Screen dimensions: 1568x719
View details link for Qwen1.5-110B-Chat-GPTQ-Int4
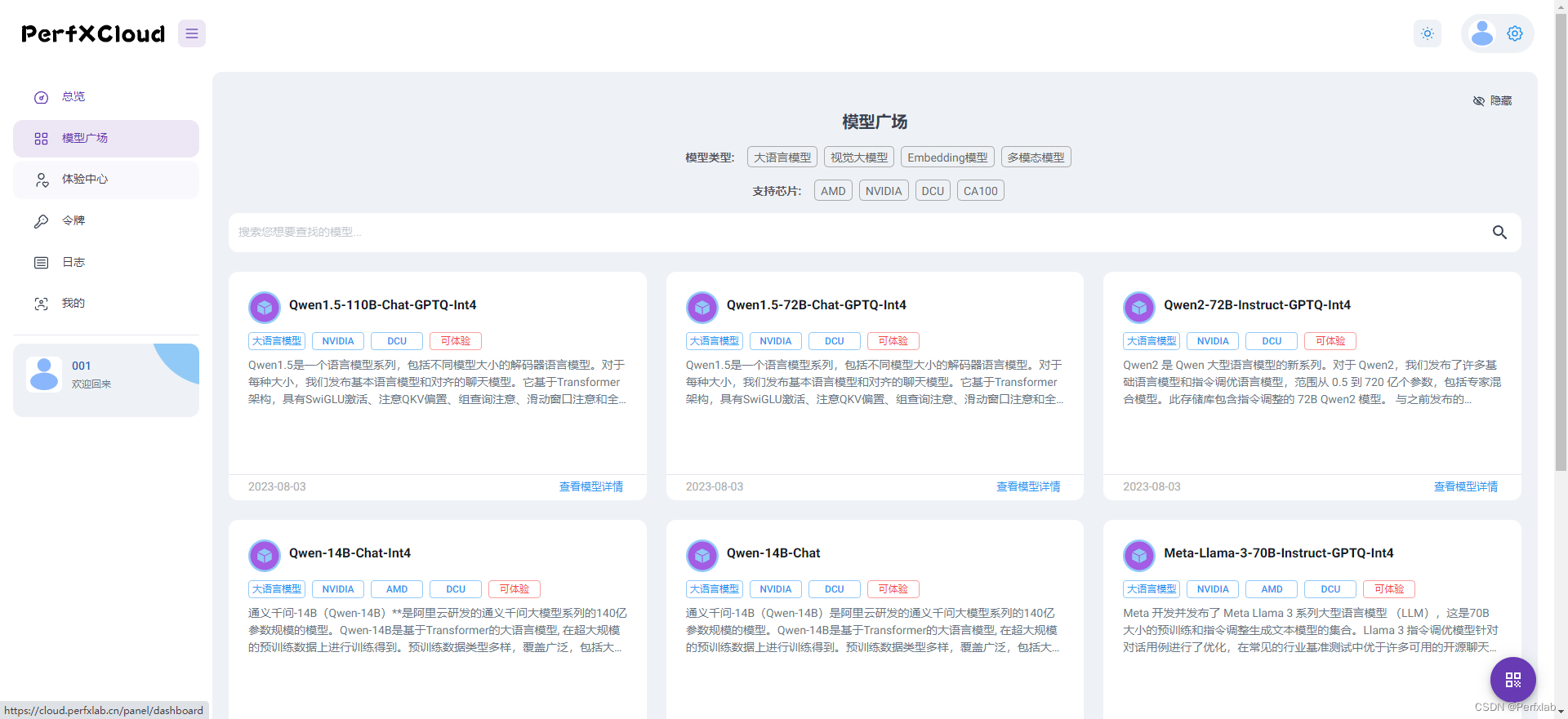[x=591, y=486]
